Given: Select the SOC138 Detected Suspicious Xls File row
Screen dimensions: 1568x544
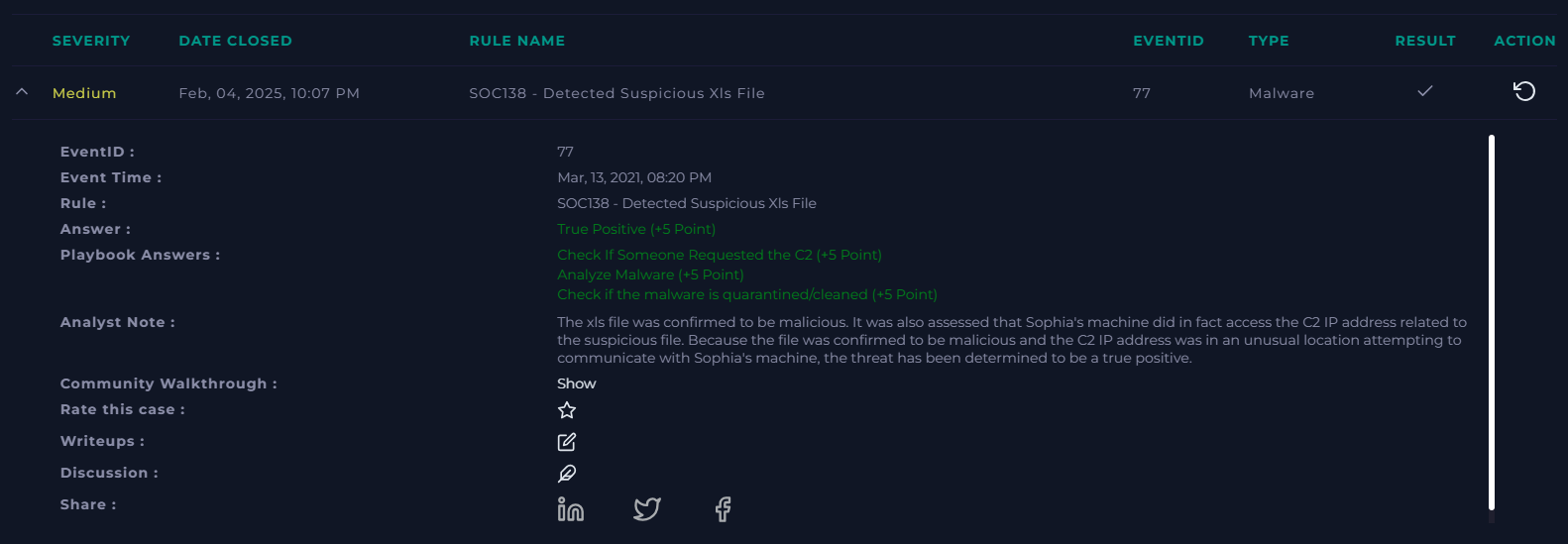Looking at the screenshot, I should 784,92.
